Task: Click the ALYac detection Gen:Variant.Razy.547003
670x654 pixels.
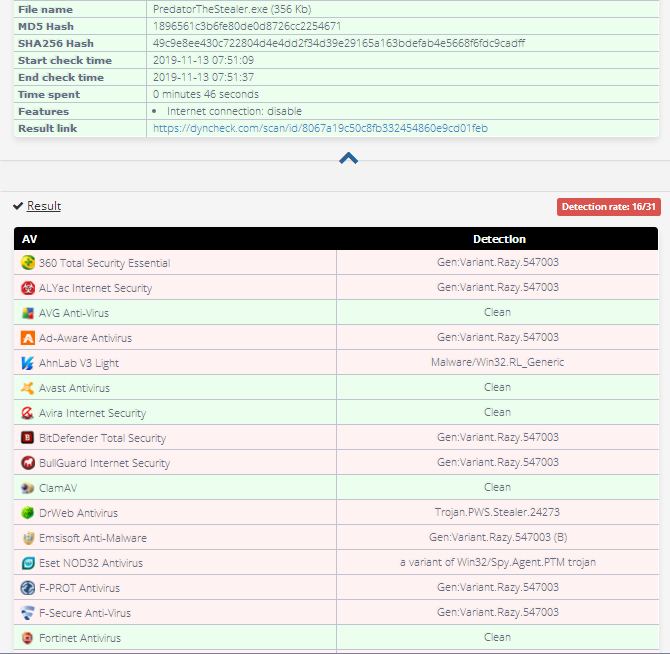Action: (498, 287)
